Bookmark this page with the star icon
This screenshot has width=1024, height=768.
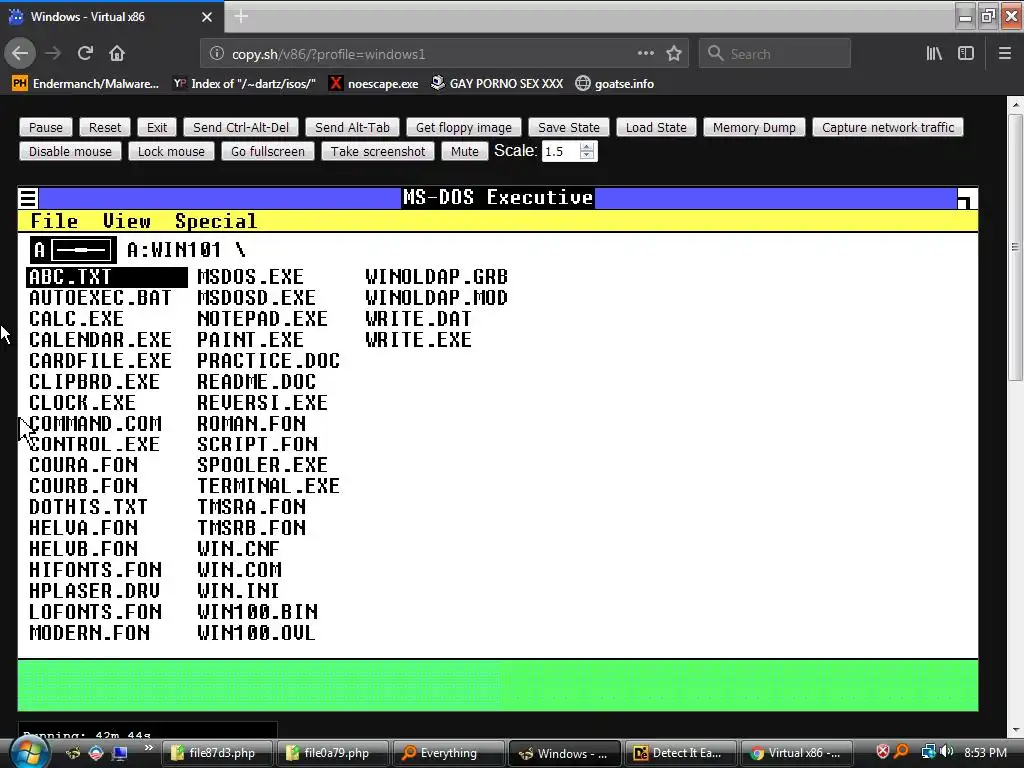coord(674,54)
